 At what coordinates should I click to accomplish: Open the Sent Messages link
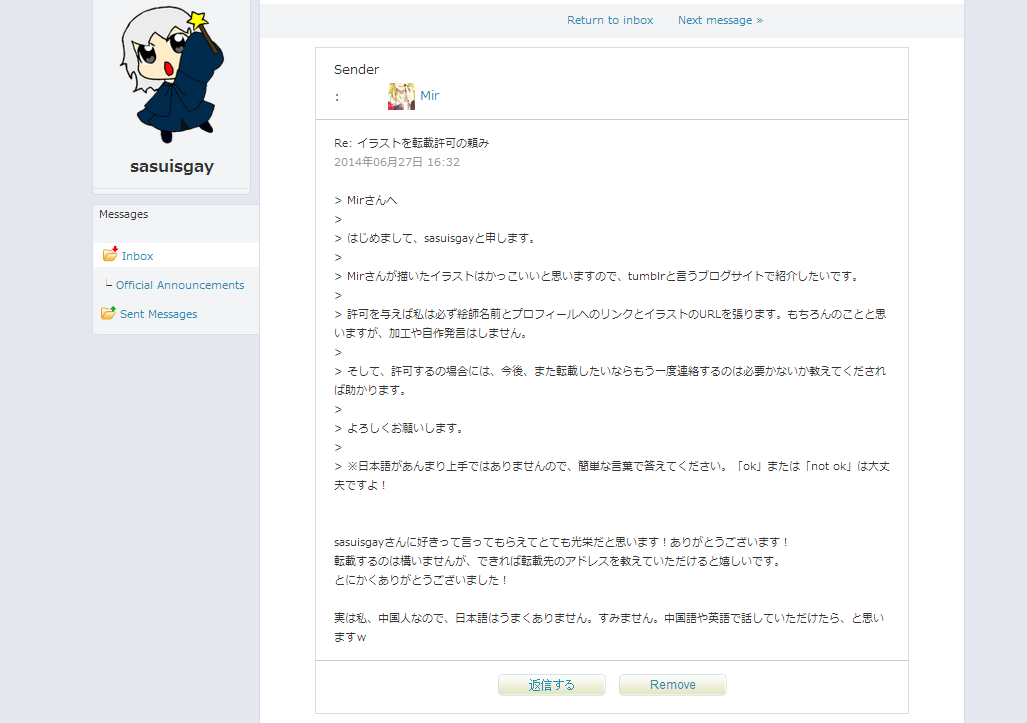click(159, 314)
